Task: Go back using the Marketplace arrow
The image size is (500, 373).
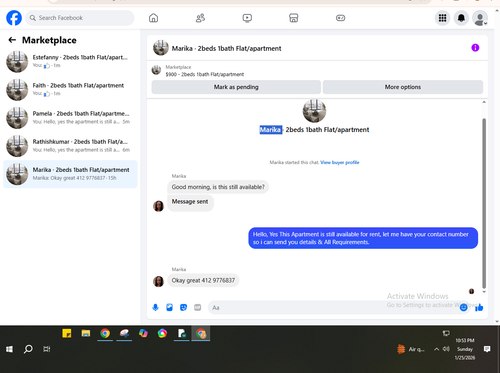Action: click(x=12, y=40)
